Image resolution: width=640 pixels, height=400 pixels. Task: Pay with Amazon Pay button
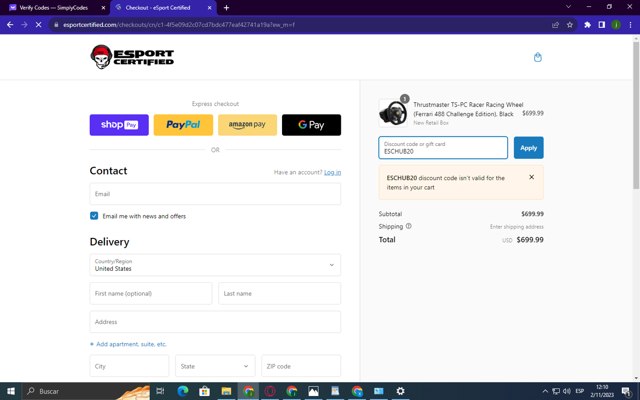pyautogui.click(x=247, y=125)
